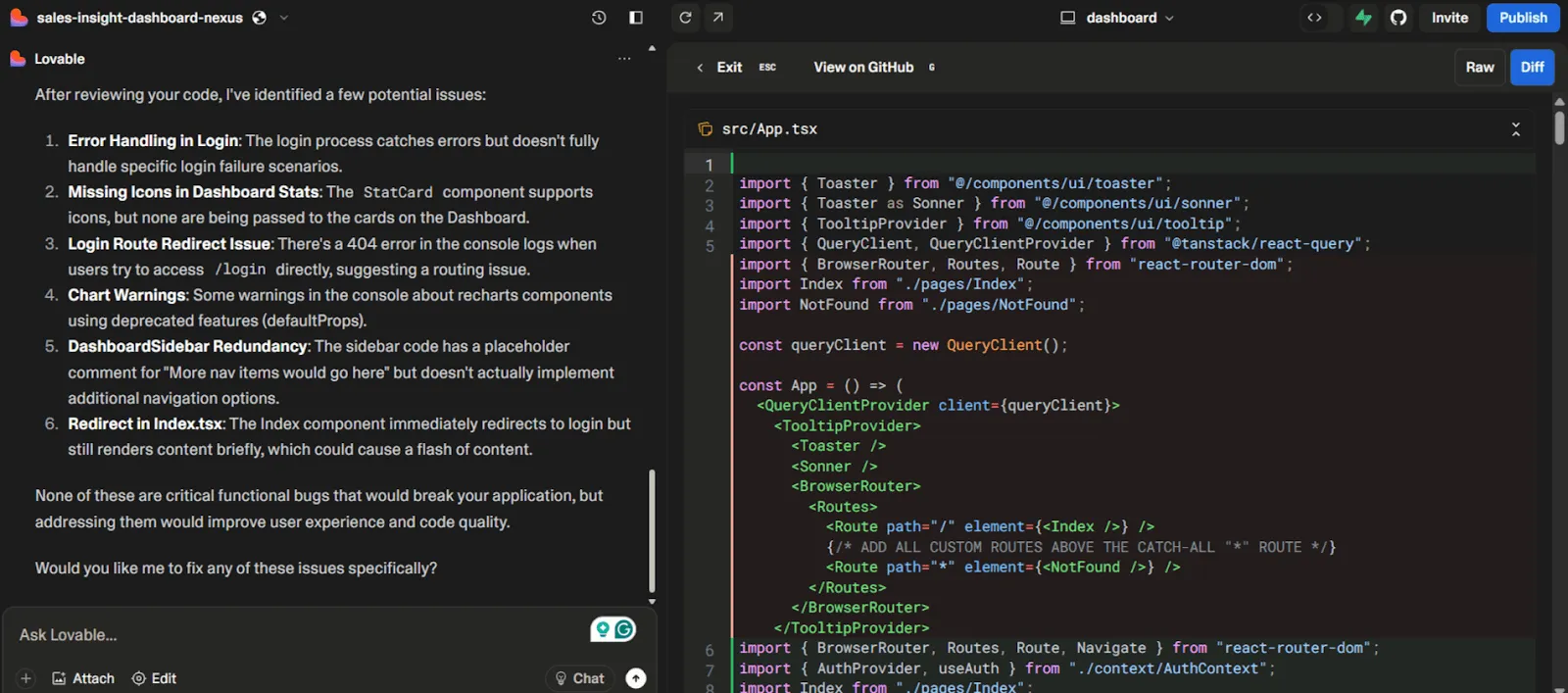The width and height of the screenshot is (1568, 693).
Task: Click the plus icon in the chat input bar
Action: point(26,678)
